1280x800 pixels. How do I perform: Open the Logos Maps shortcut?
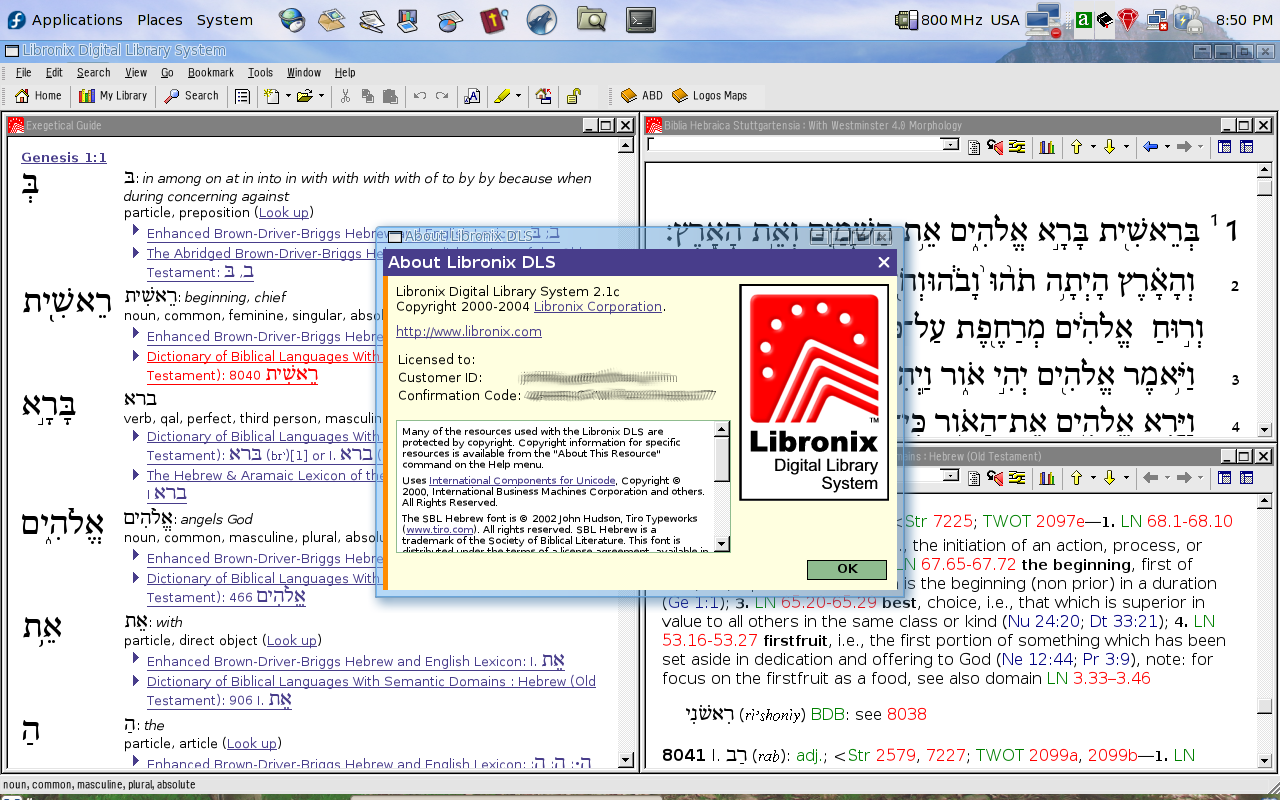pos(709,96)
